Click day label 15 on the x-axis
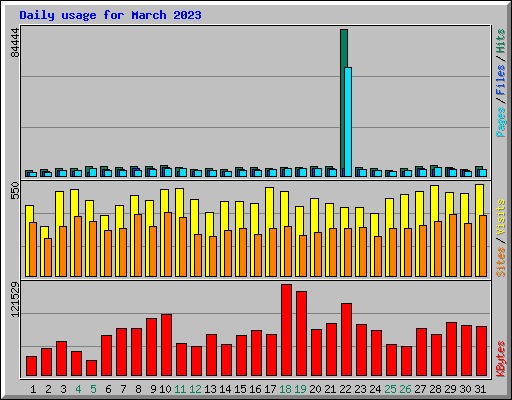The height and width of the screenshot is (400, 512). [x=240, y=389]
